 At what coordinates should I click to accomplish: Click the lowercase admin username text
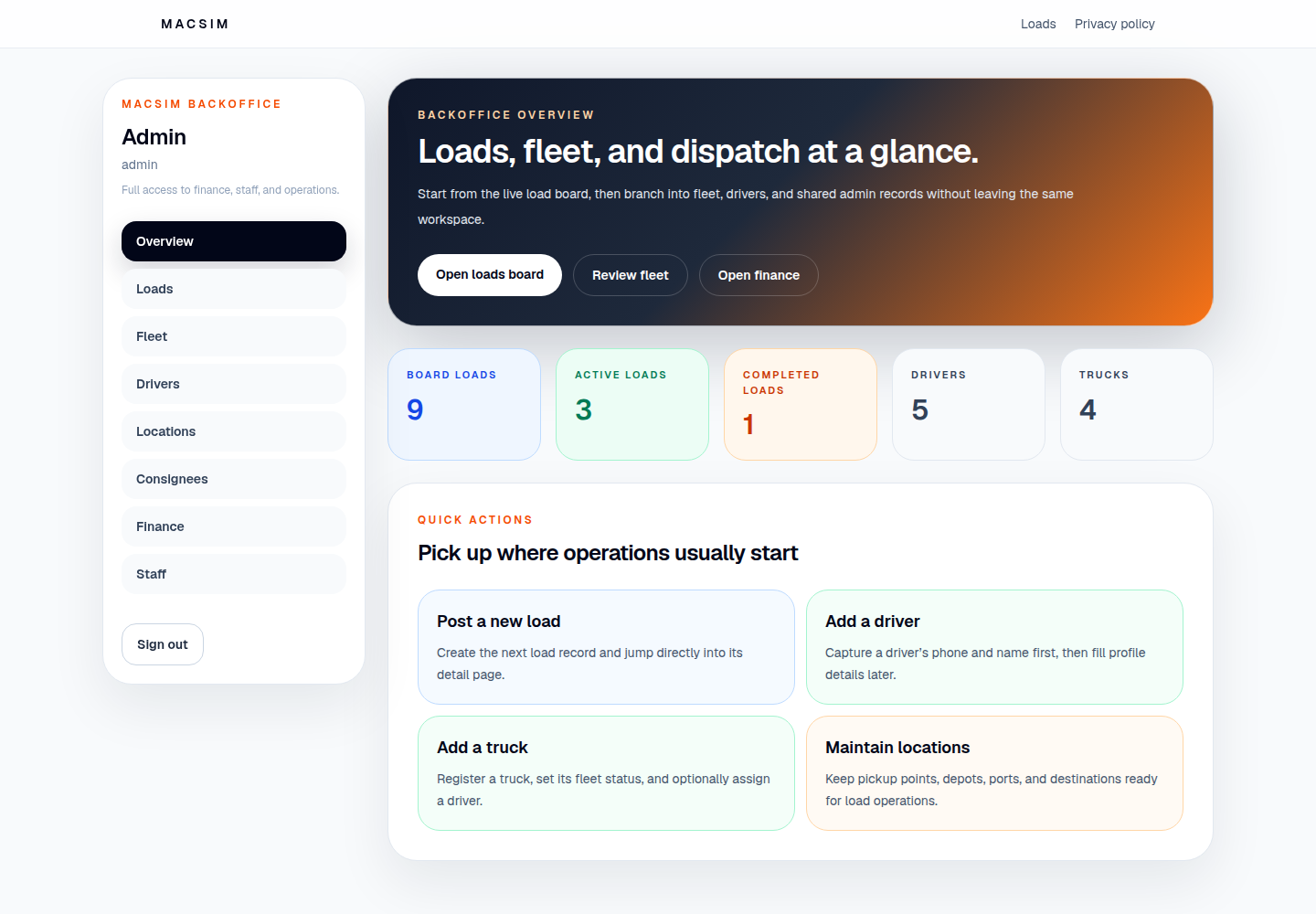[x=140, y=165]
